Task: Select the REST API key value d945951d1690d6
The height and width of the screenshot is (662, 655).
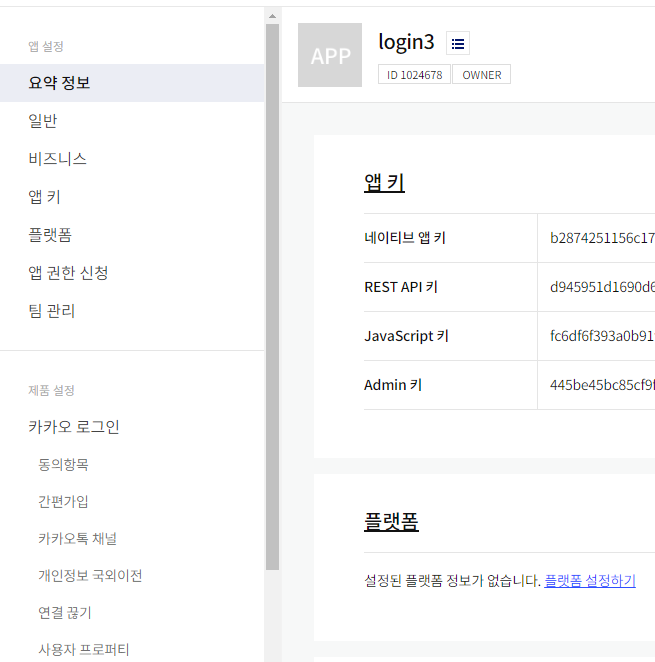Action: coord(602,287)
